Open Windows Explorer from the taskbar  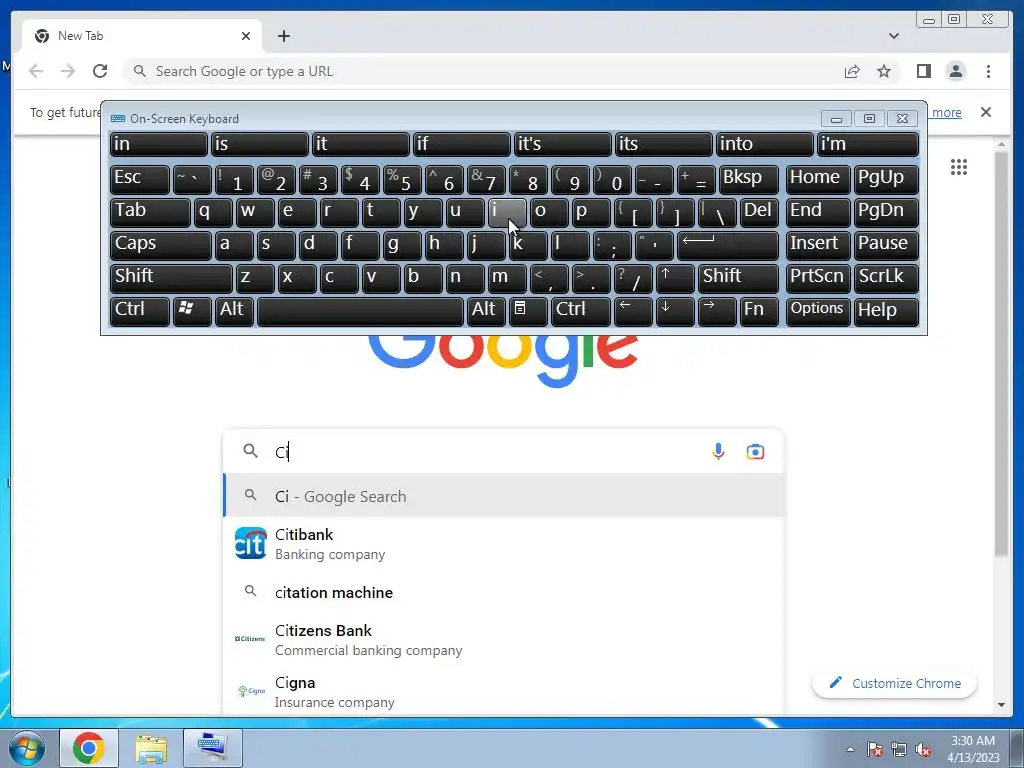click(151, 748)
